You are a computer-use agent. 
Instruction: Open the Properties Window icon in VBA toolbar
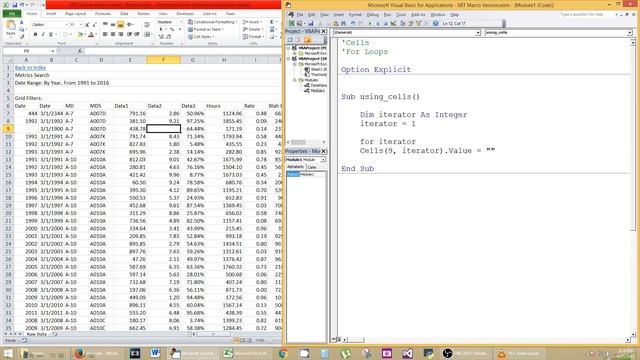411,23
